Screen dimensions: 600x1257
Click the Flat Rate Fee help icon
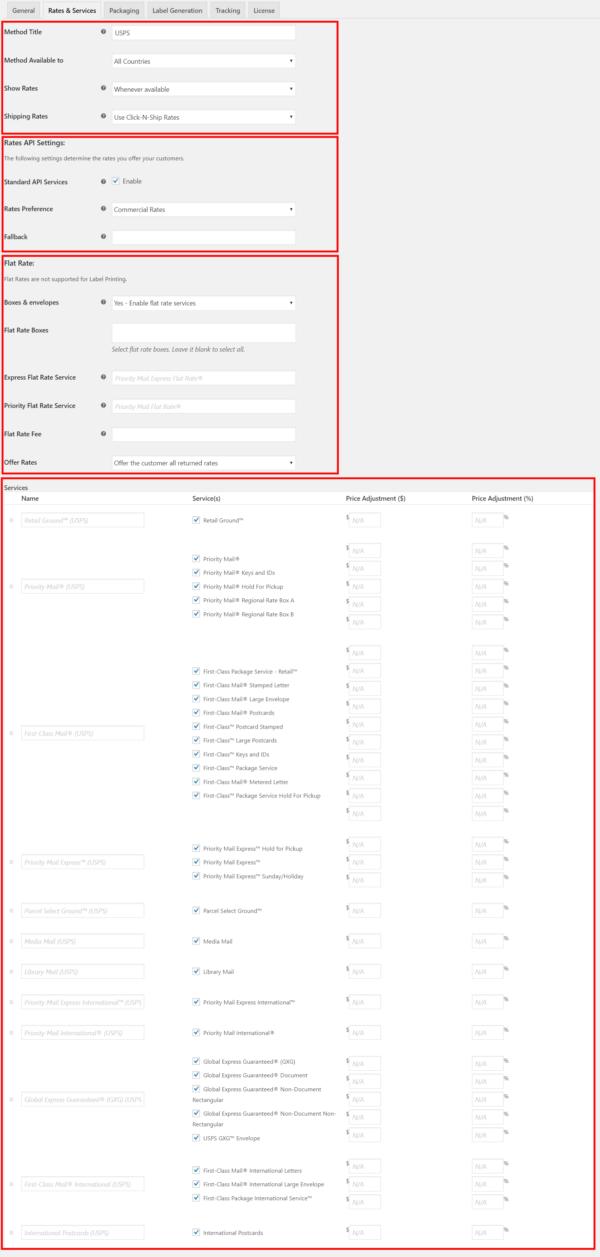tap(104, 434)
